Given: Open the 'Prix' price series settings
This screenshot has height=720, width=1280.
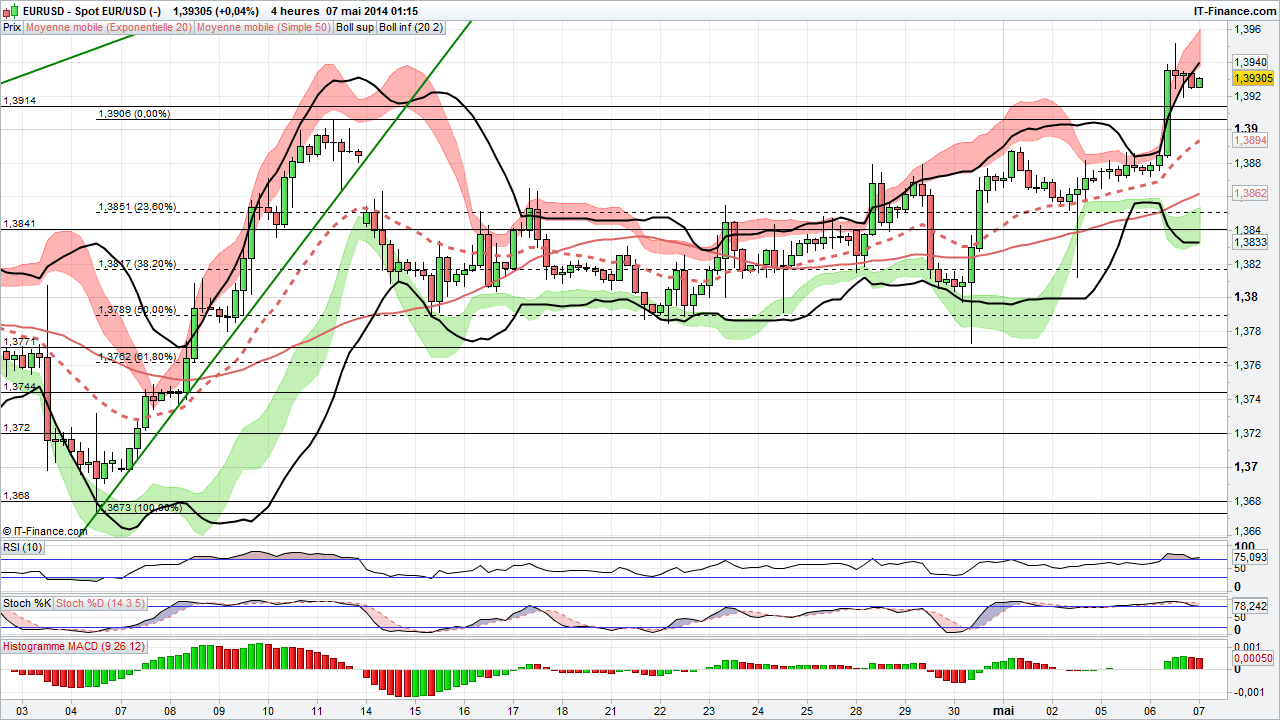Looking at the screenshot, I should point(11,28).
